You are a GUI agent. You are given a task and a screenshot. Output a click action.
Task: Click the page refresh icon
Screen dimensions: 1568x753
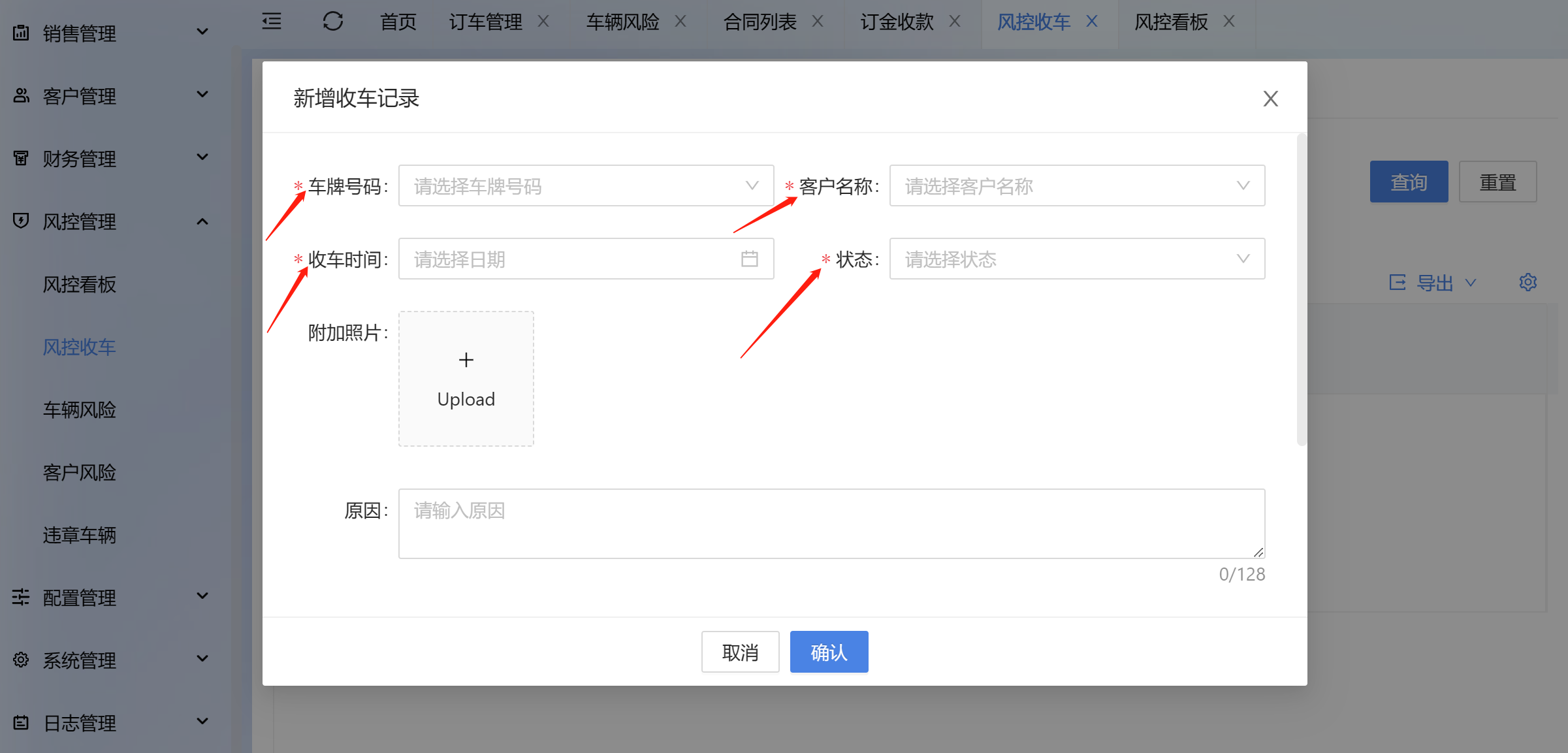(332, 22)
